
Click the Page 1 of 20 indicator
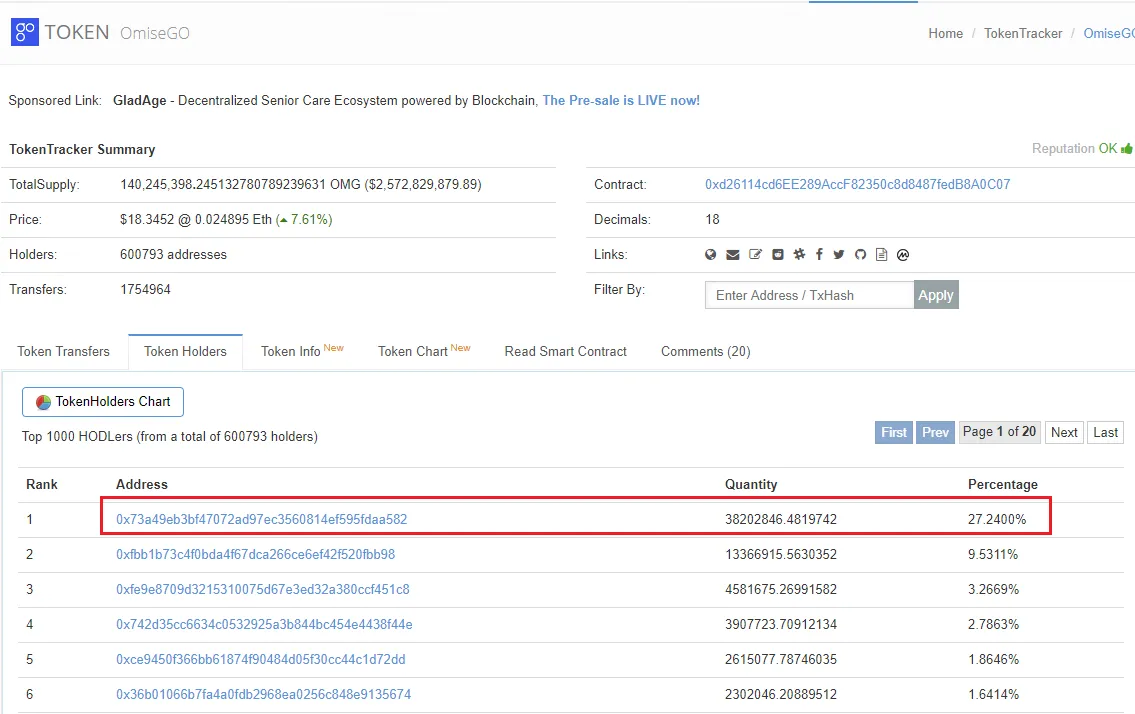pos(1000,432)
